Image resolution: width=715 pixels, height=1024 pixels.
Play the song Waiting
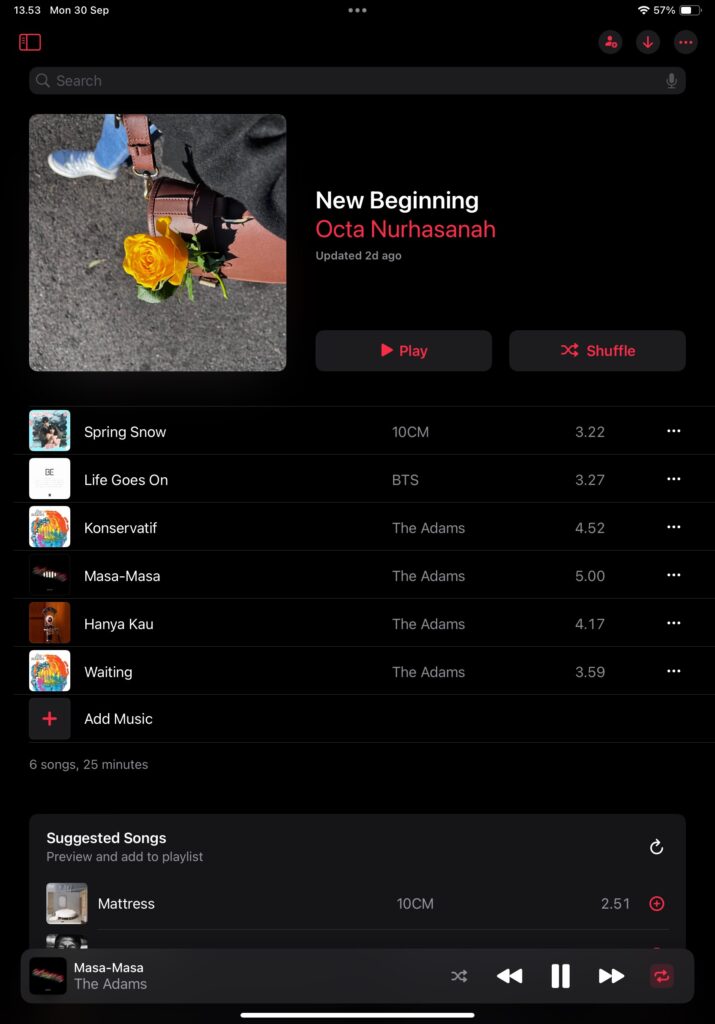108,672
